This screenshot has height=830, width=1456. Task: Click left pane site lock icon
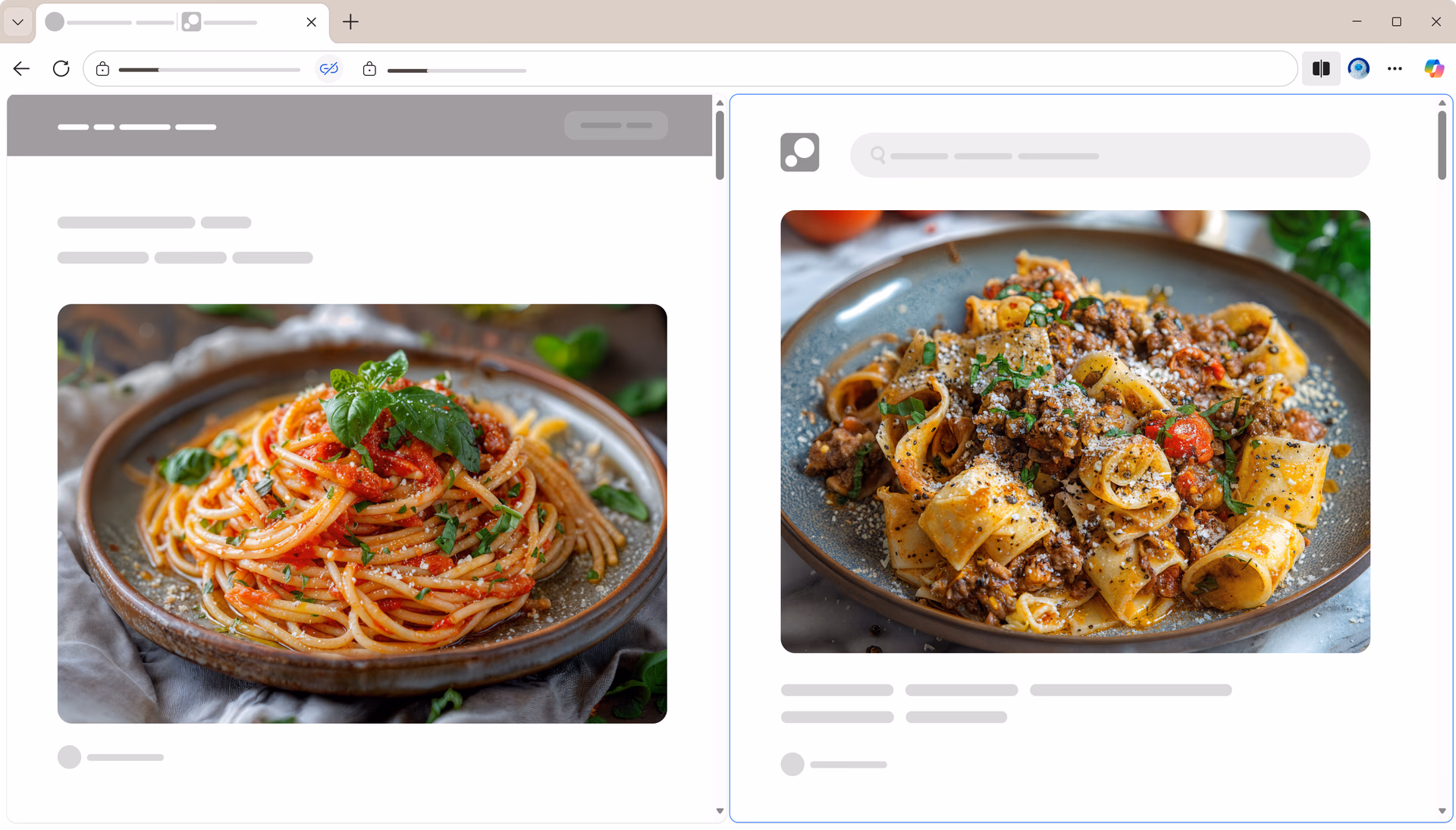click(x=102, y=70)
